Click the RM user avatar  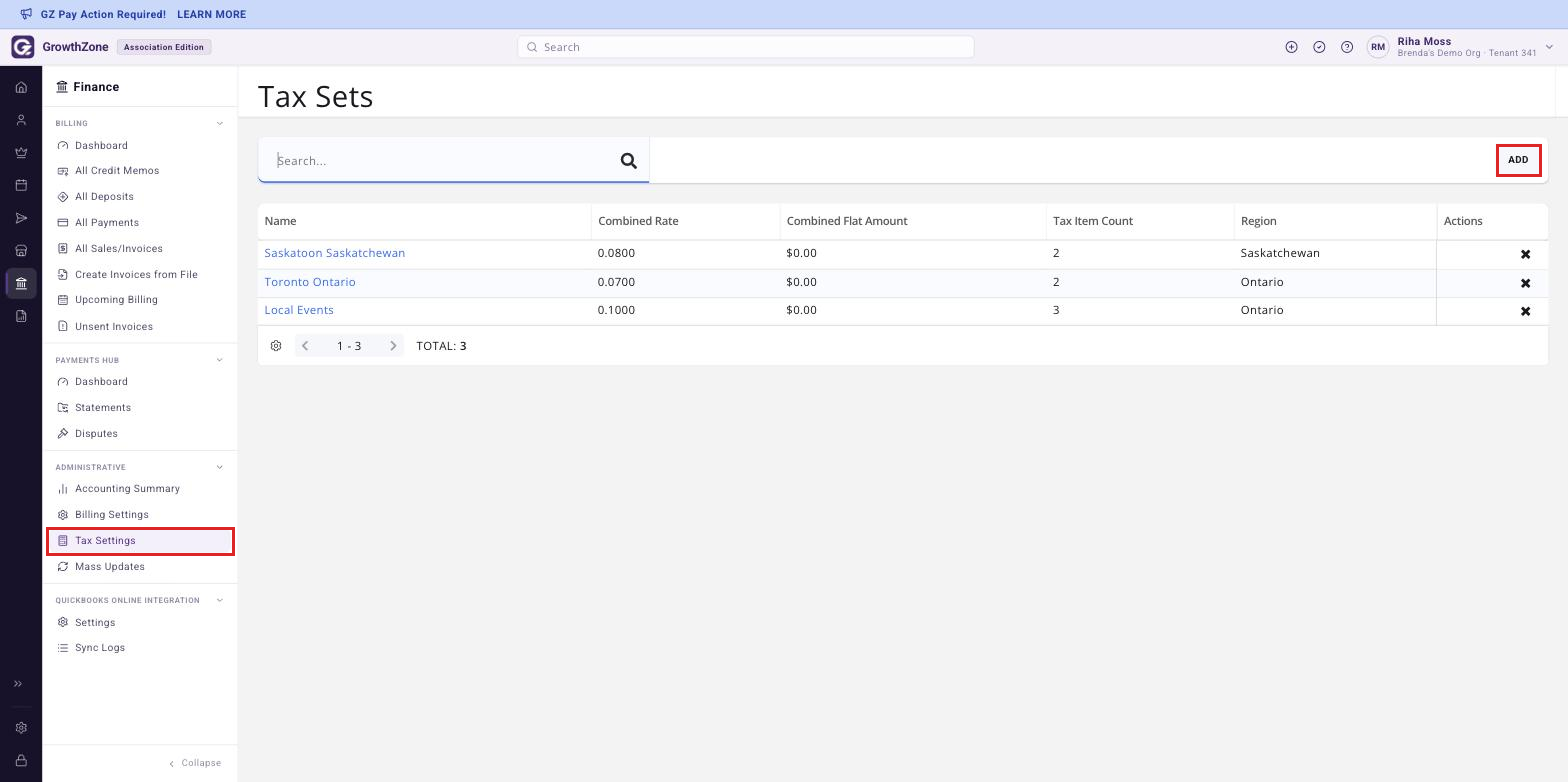(x=1378, y=47)
